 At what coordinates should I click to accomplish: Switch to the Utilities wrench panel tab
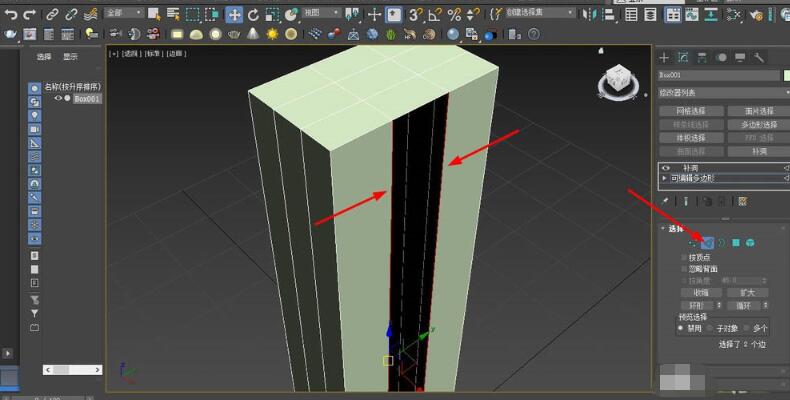(759, 57)
